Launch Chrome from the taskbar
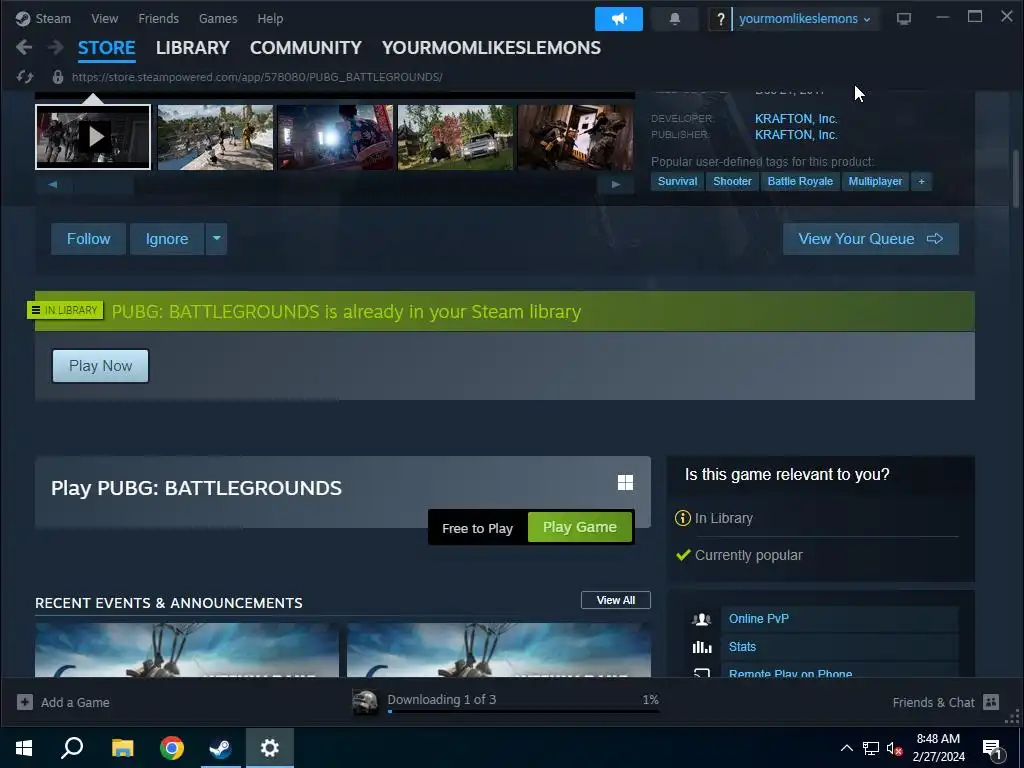Viewport: 1024px width, 768px height. pyautogui.click(x=172, y=748)
